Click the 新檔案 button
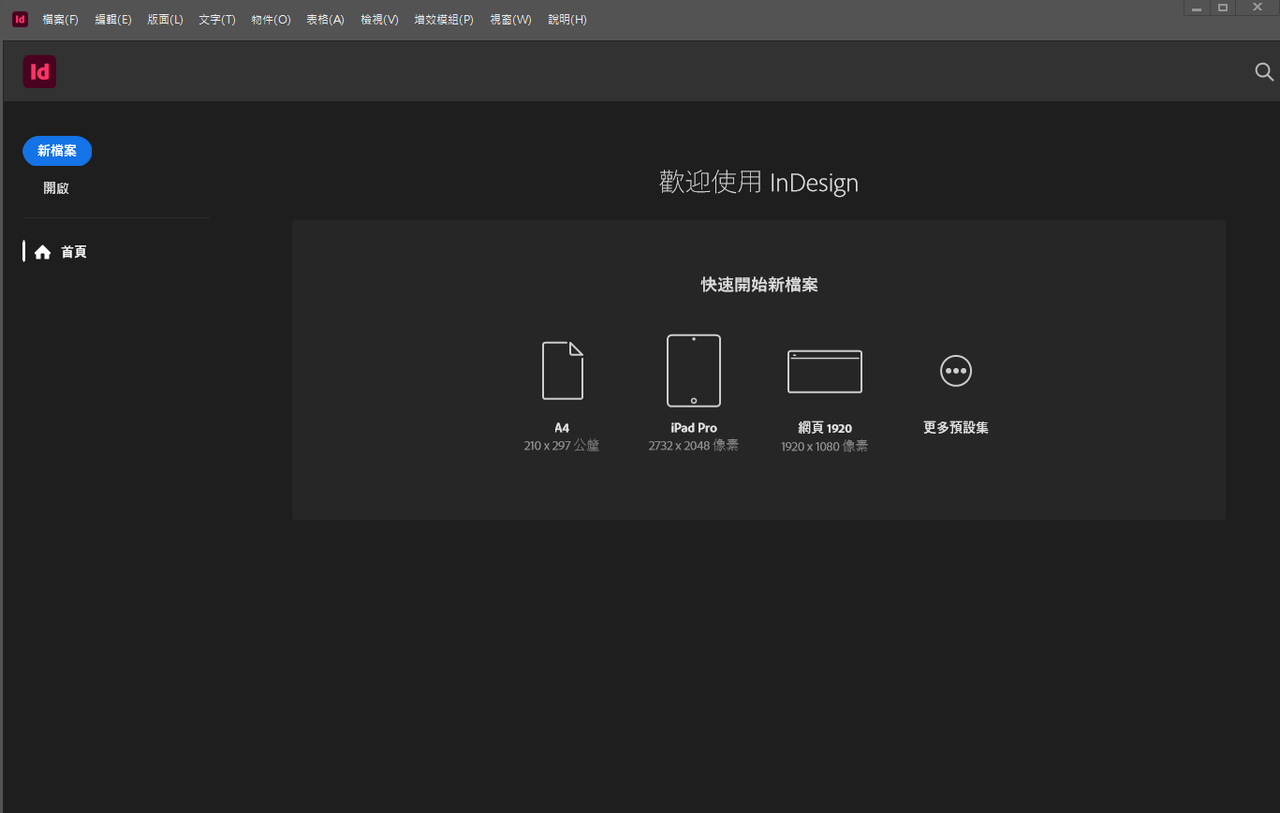Screen dimensions: 1280x813 coord(57,151)
